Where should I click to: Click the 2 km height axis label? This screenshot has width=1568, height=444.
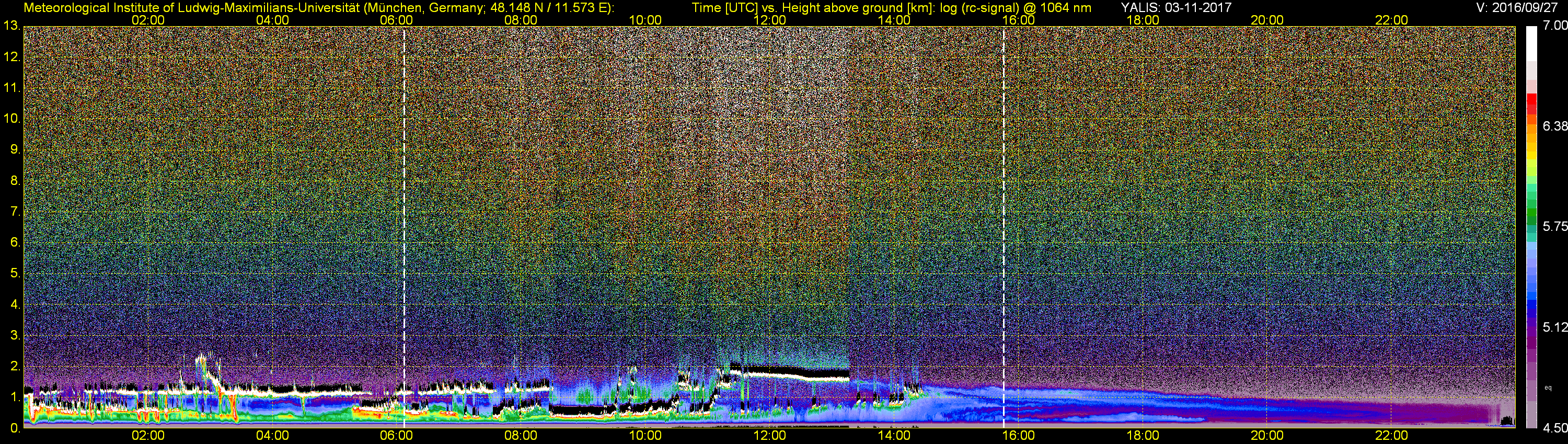tap(15, 366)
